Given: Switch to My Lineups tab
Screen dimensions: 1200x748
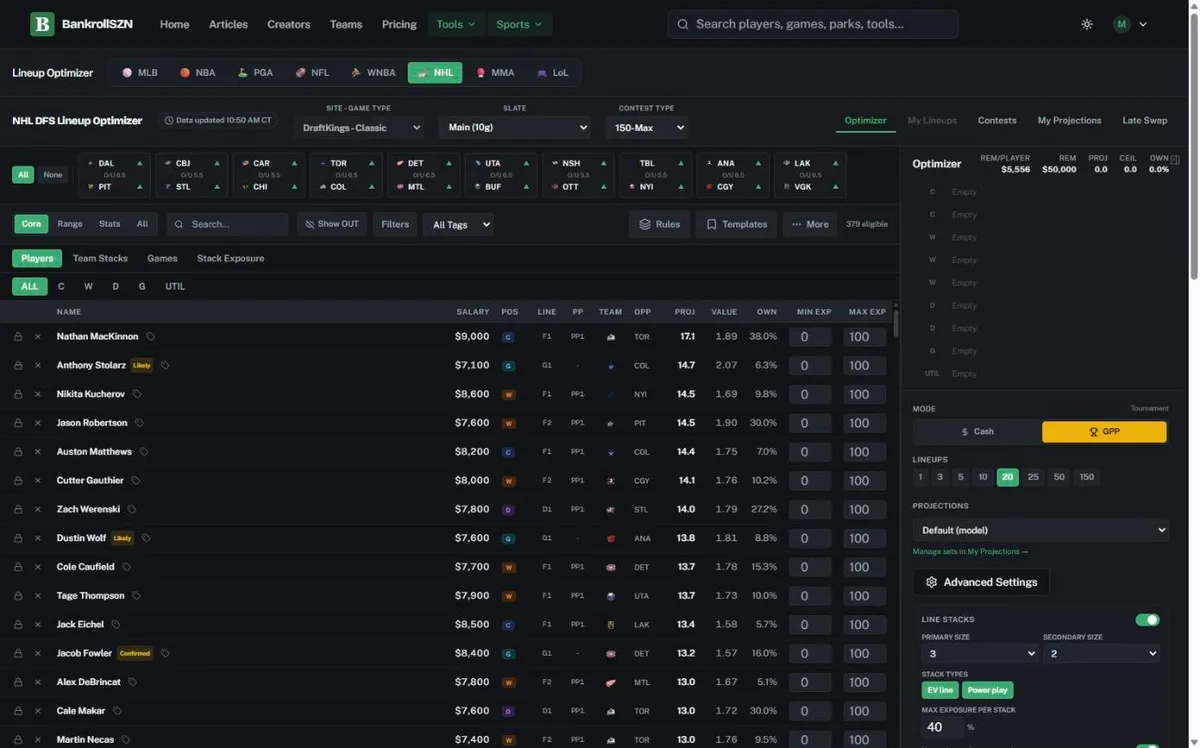Looking at the screenshot, I should (x=932, y=120).
